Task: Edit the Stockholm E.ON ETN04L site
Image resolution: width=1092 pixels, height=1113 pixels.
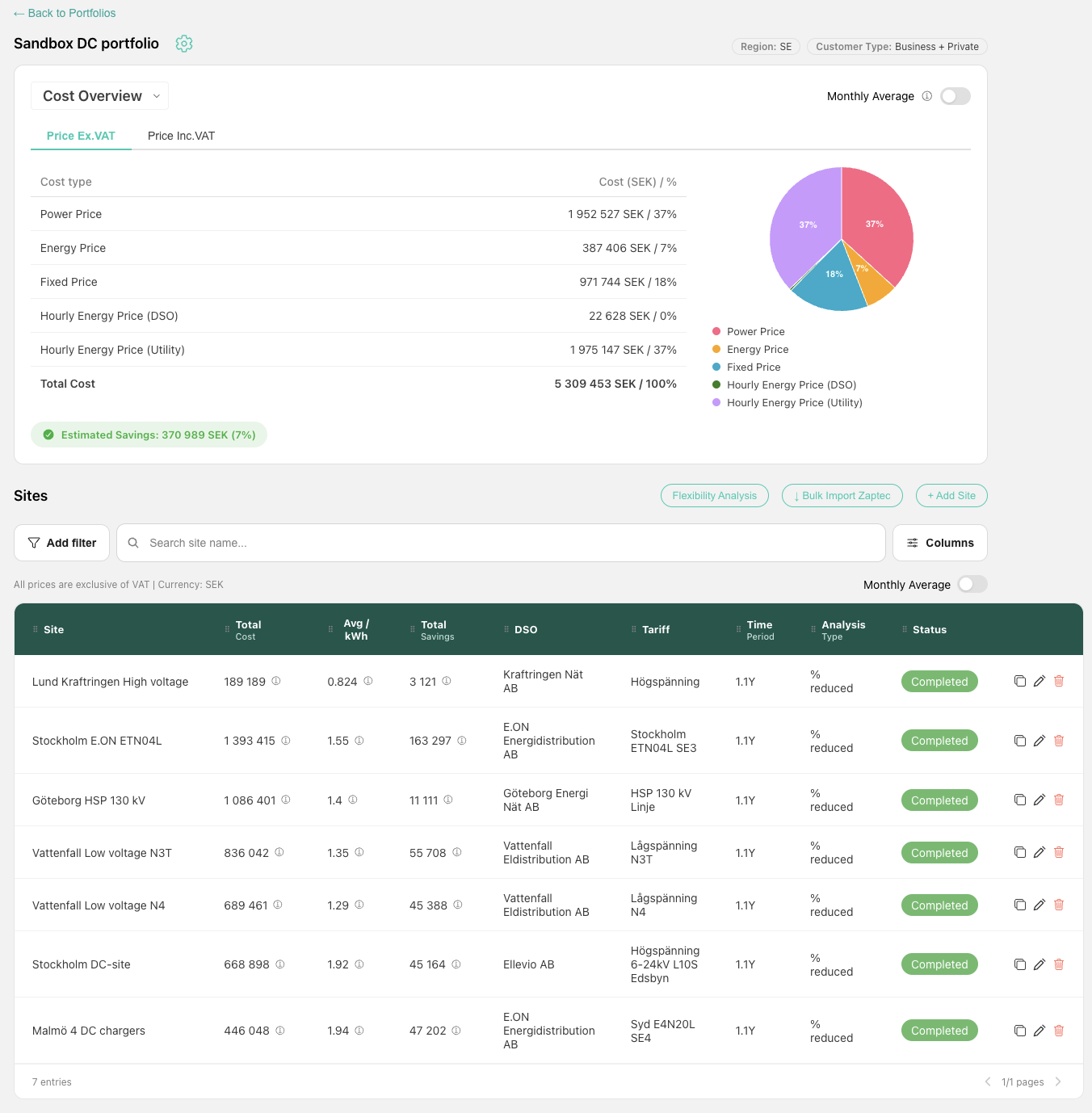Action: coord(1039,741)
